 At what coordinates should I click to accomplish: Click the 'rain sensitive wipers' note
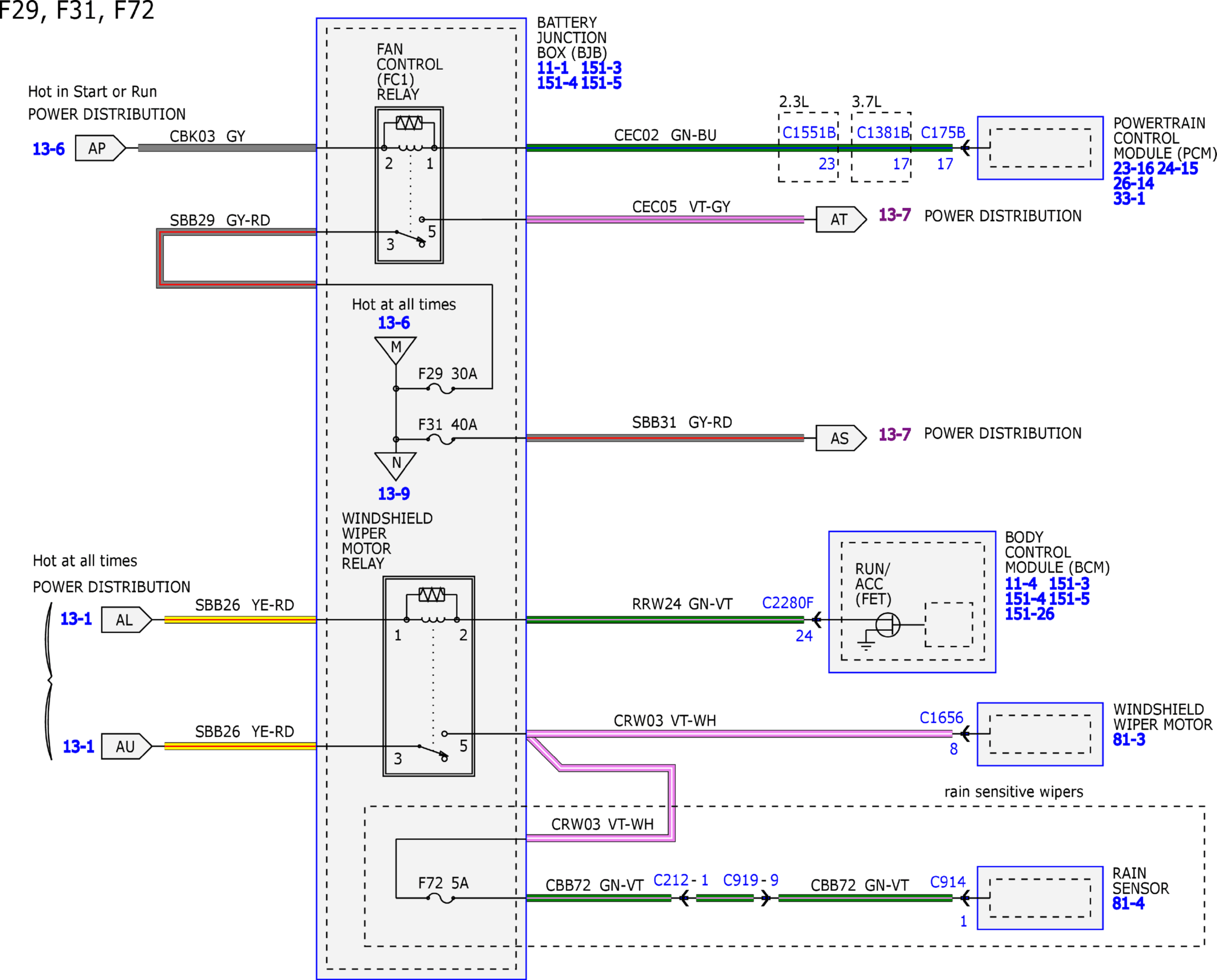1014,792
